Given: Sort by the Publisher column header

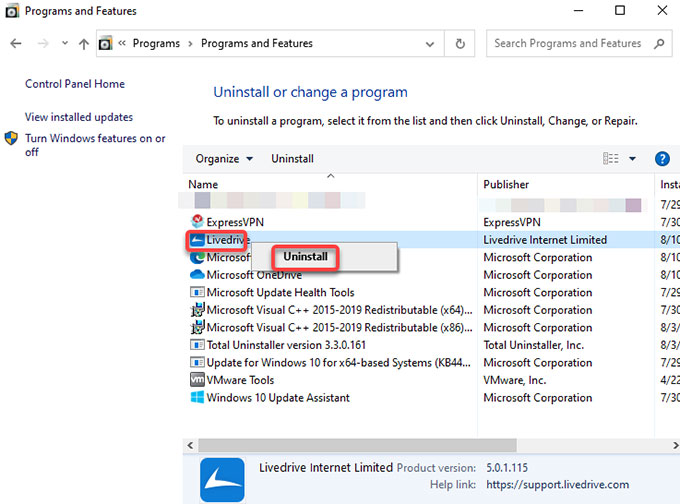Looking at the screenshot, I should click(506, 184).
